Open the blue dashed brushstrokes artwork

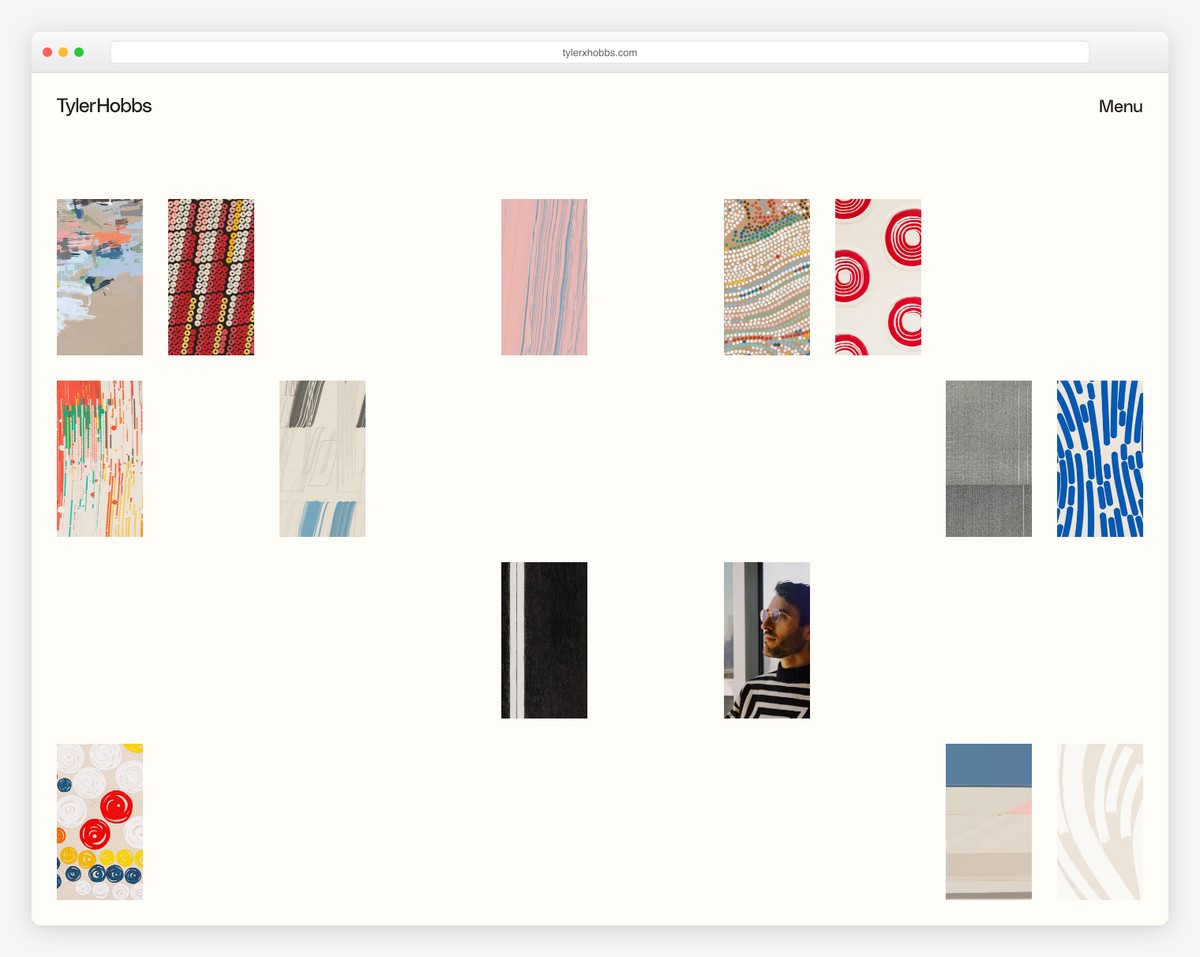1099,459
